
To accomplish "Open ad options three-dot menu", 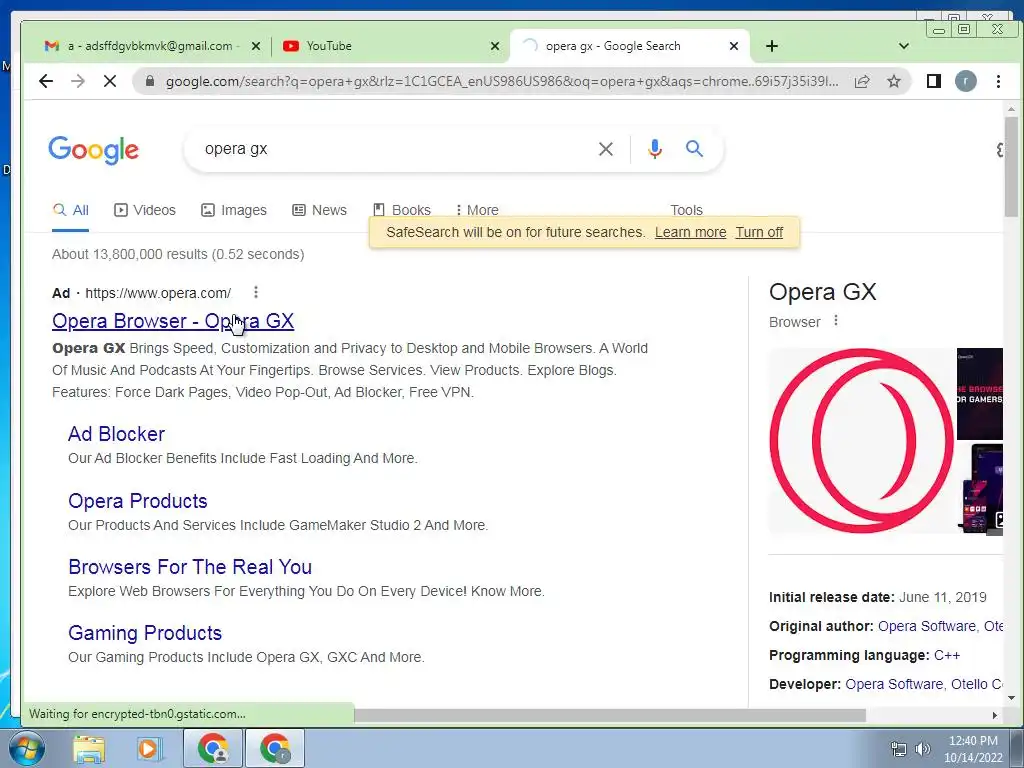I will click(256, 292).
